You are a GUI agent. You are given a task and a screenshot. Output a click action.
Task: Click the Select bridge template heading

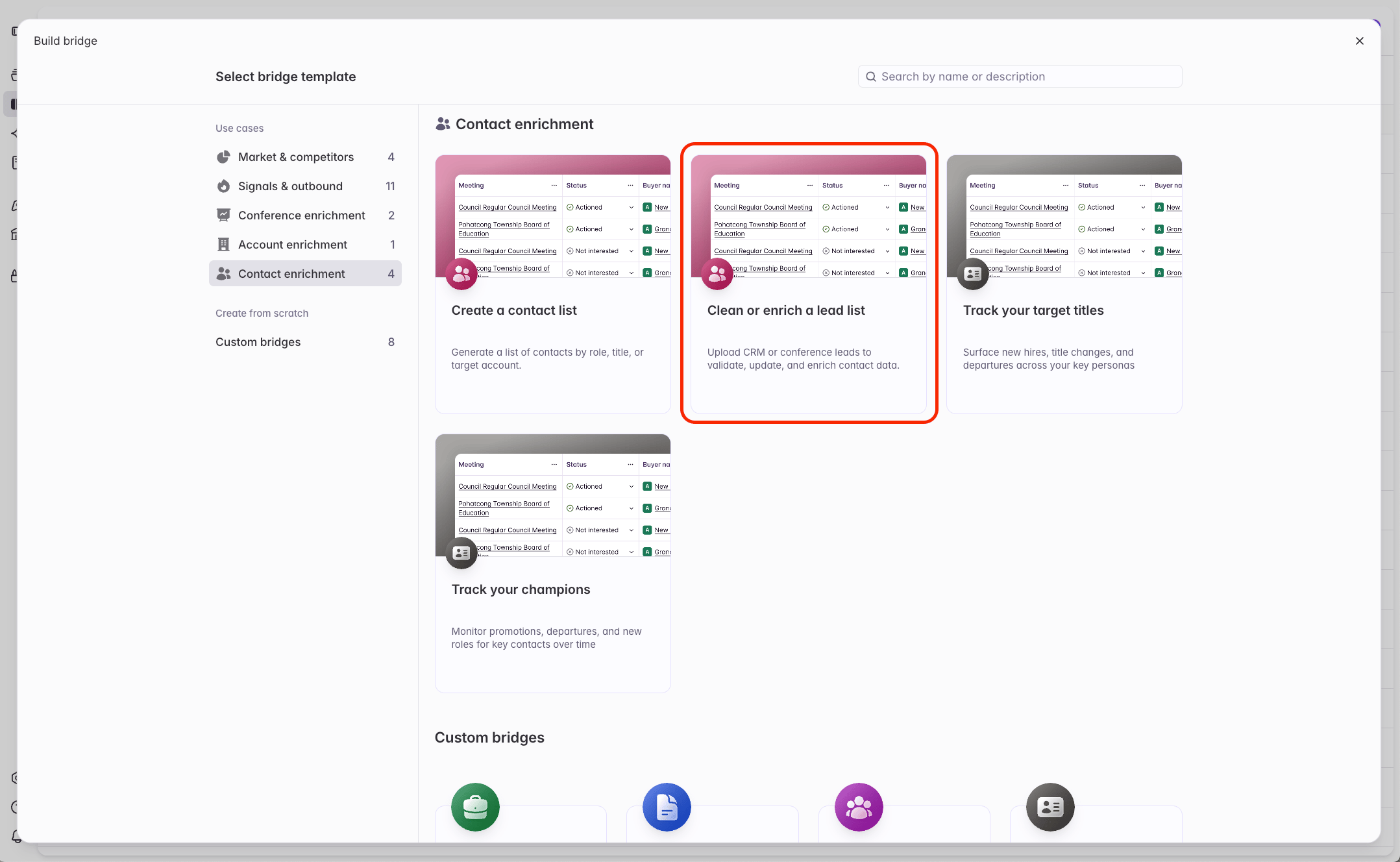click(x=286, y=77)
